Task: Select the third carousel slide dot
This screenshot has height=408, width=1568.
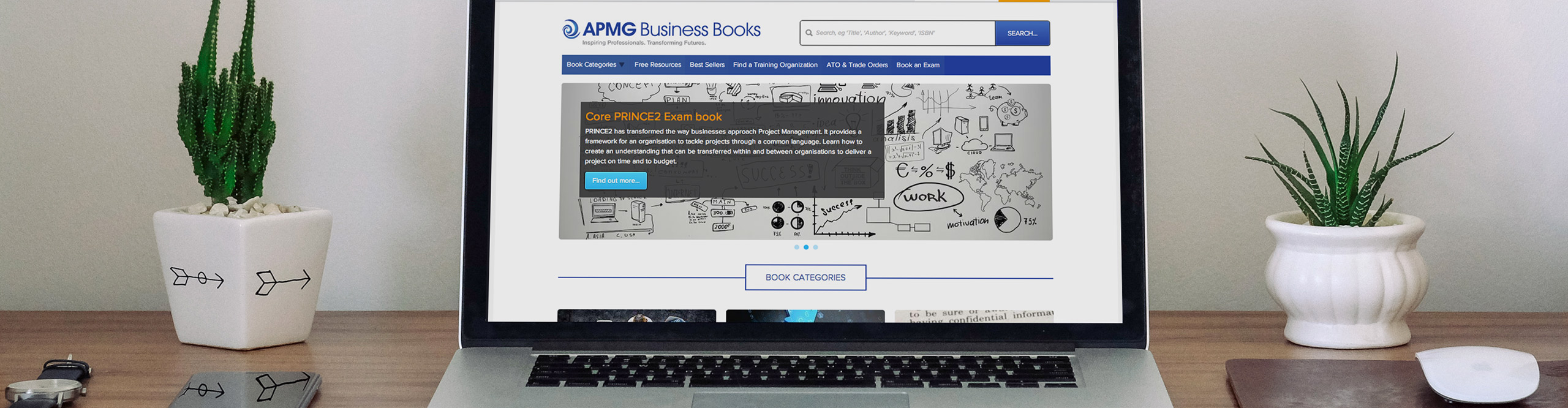Action: click(x=815, y=247)
